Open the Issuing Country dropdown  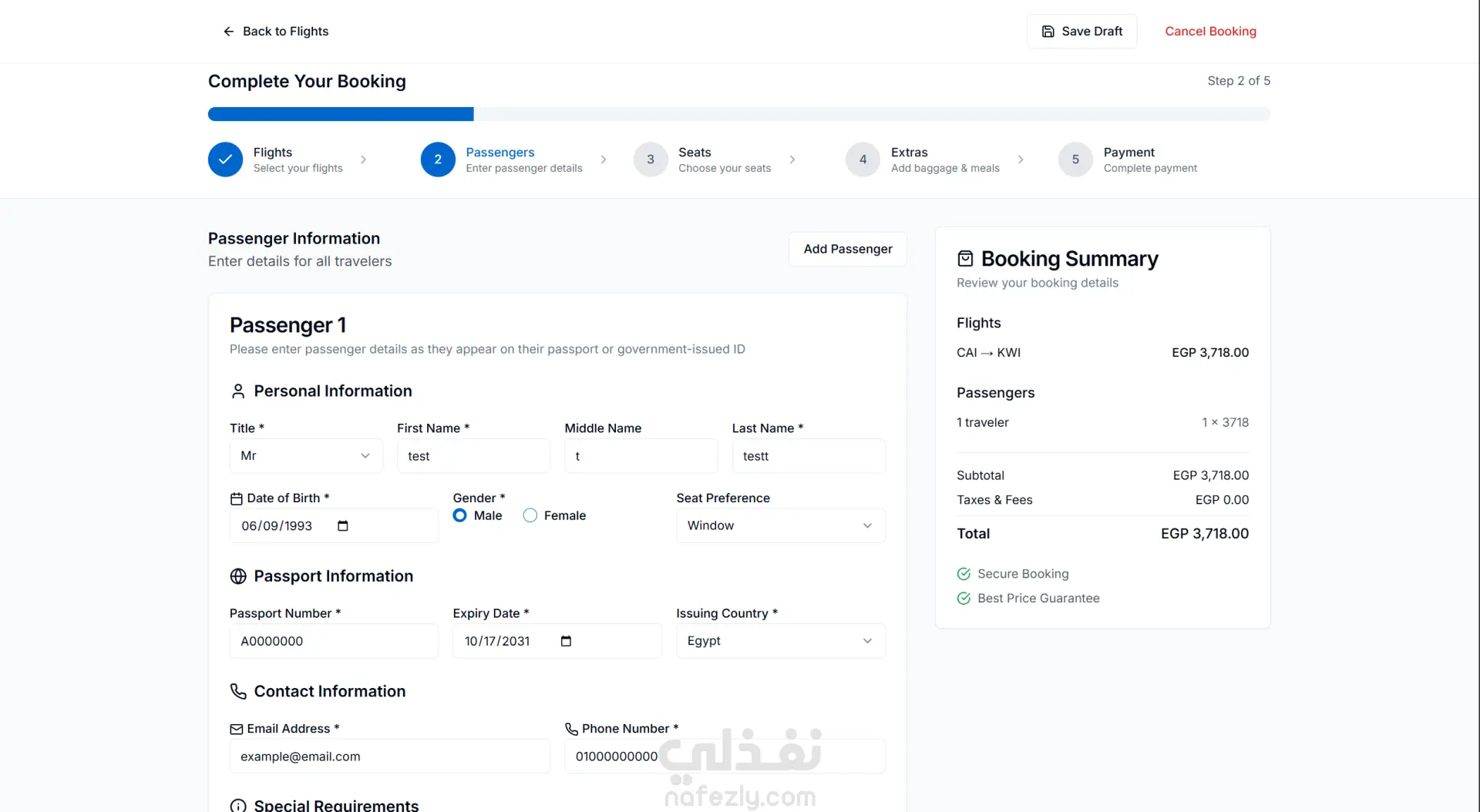[780, 641]
